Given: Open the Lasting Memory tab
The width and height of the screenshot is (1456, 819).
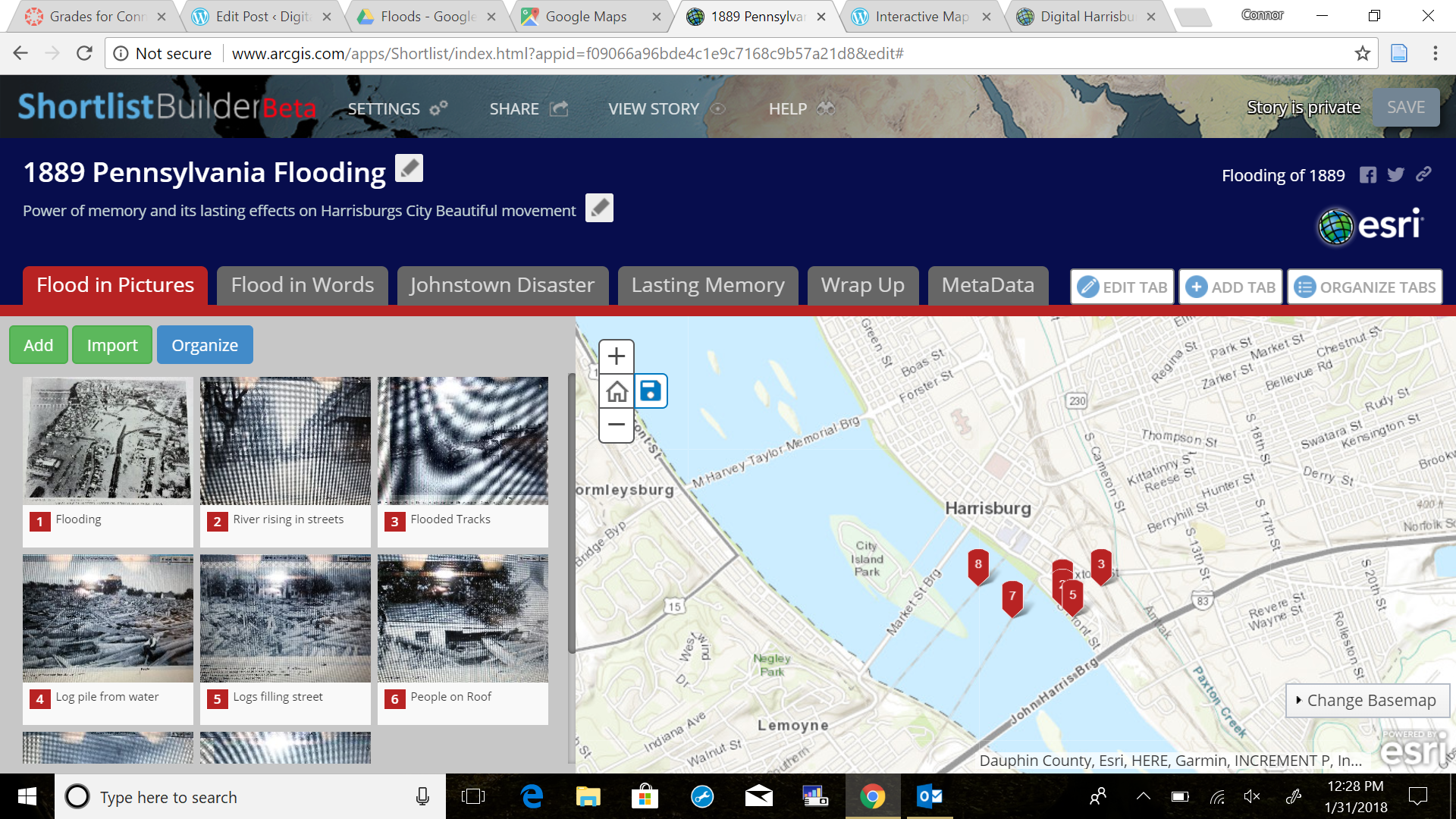Looking at the screenshot, I should click(x=708, y=285).
